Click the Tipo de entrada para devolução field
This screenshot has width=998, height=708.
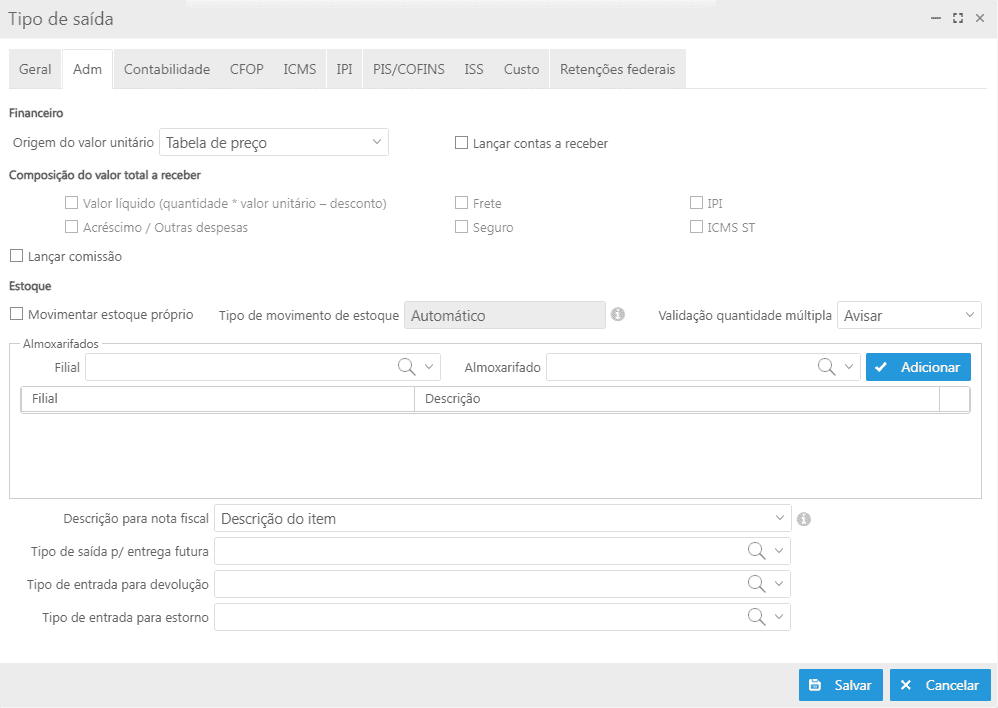(x=502, y=584)
